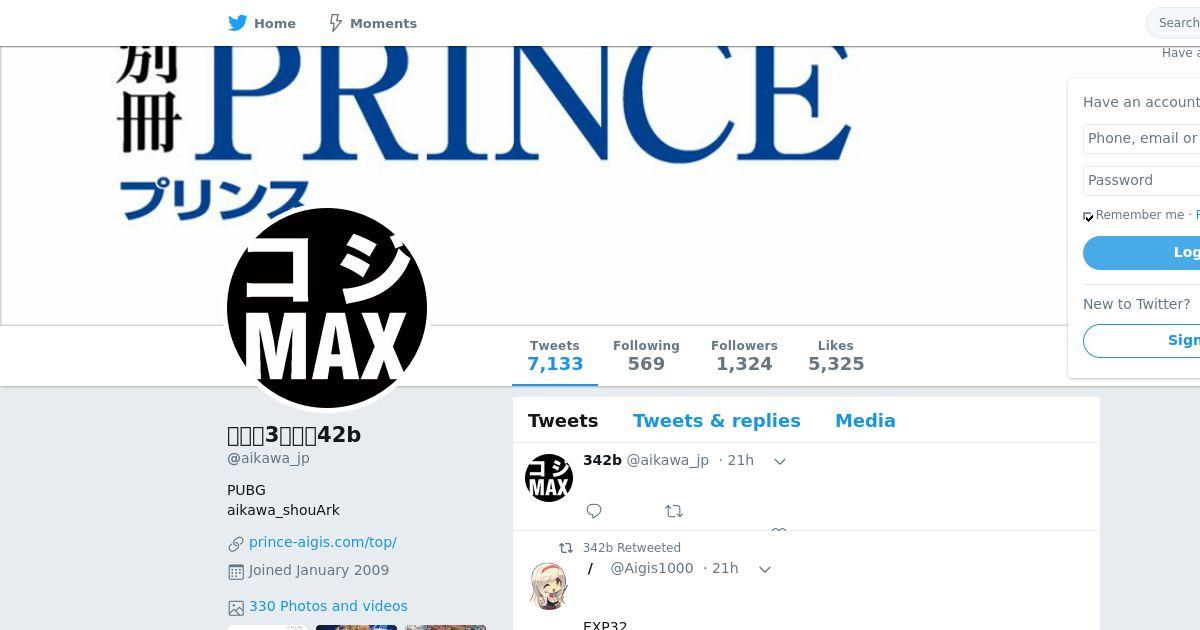The height and width of the screenshot is (630, 1200).
Task: Reply to the 342b tweet
Action: point(594,511)
